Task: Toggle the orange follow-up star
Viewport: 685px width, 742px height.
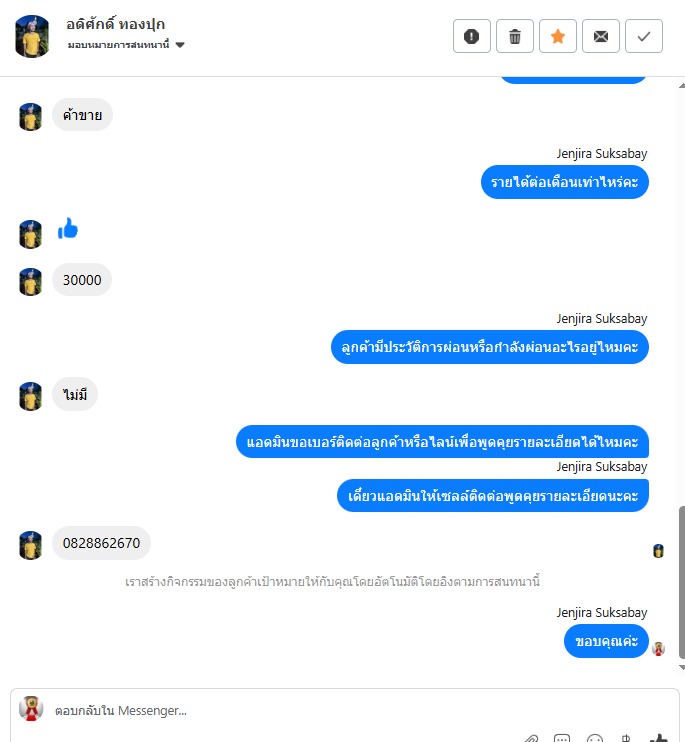Action: pyautogui.click(x=558, y=36)
